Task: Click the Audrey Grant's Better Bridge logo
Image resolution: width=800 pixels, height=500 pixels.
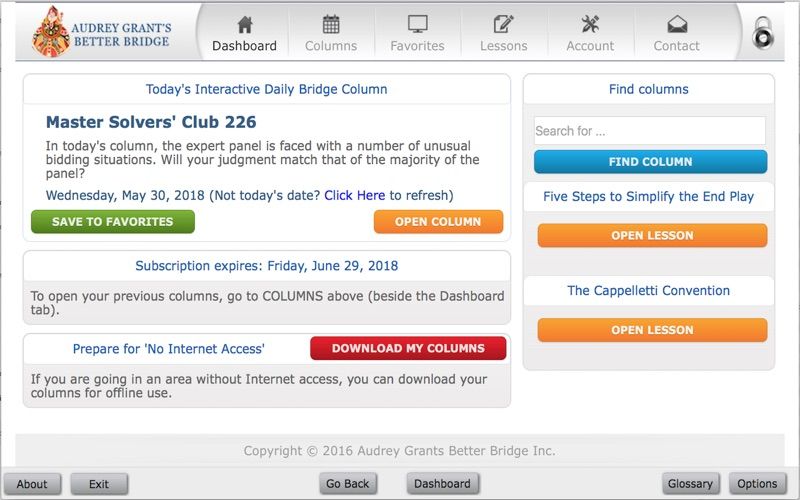Action: point(102,32)
